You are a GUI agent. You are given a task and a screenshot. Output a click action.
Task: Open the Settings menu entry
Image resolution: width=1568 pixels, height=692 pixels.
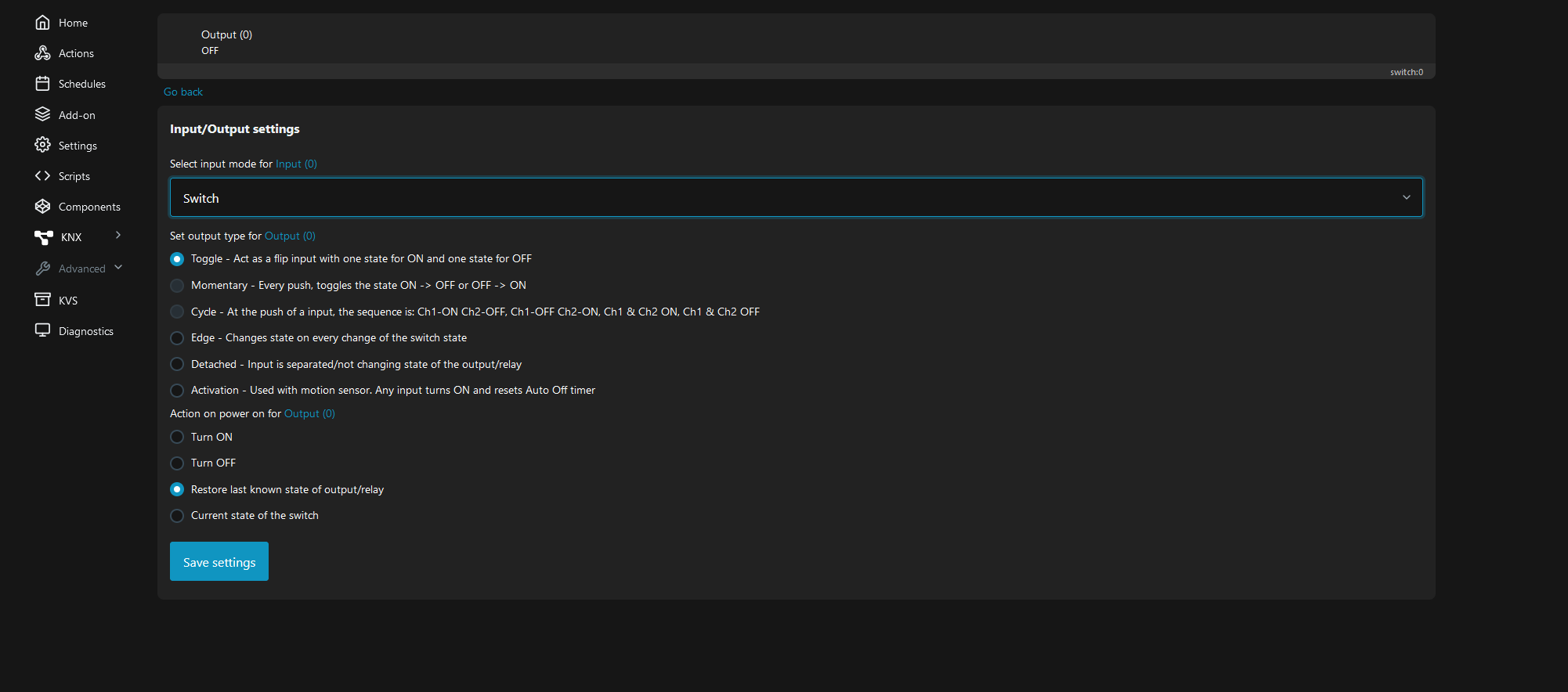(x=78, y=146)
